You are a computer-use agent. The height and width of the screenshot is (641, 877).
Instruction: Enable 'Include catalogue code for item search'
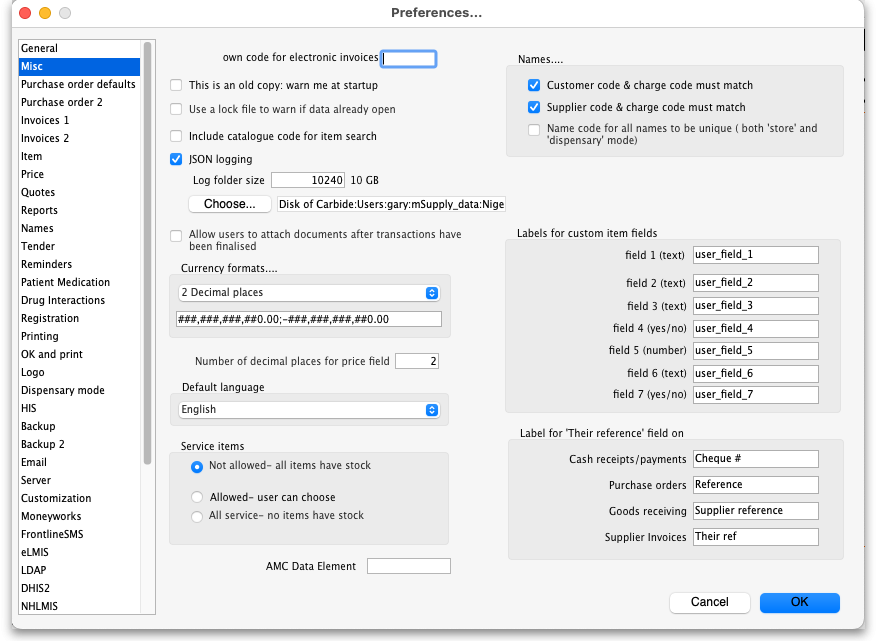176,136
